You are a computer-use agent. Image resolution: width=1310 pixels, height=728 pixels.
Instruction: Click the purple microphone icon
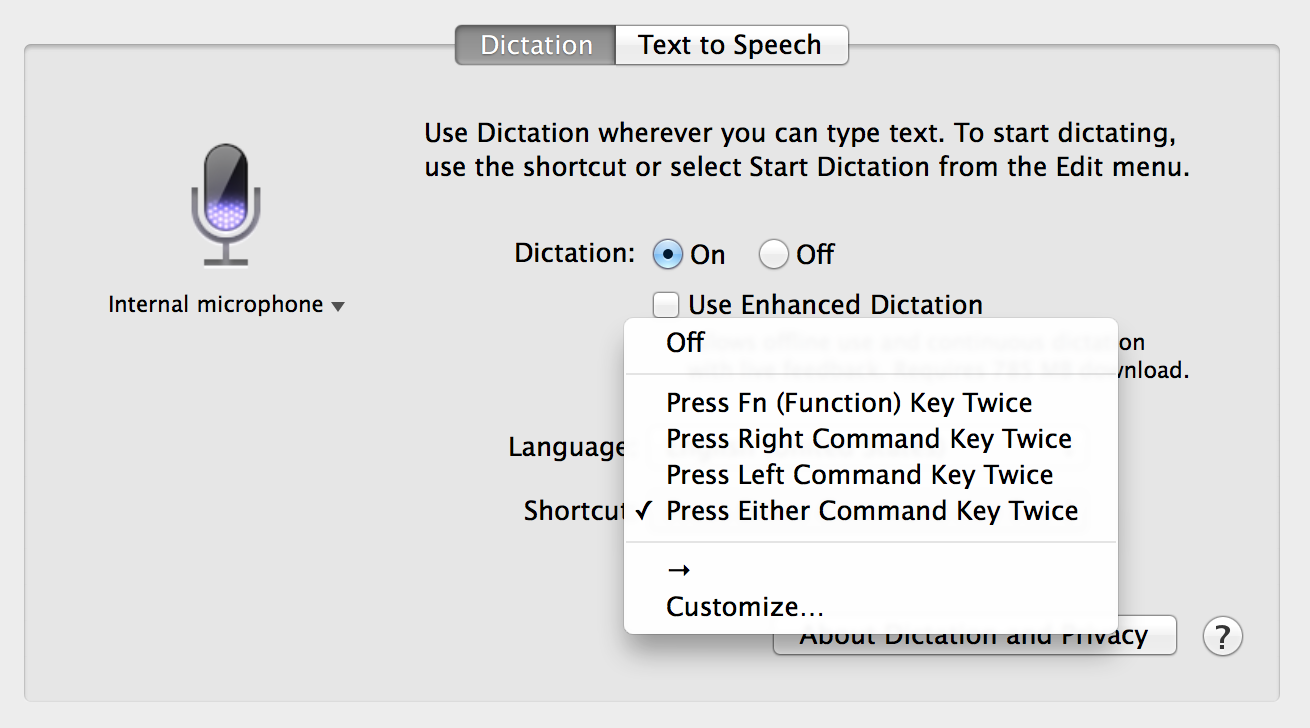coord(226,205)
